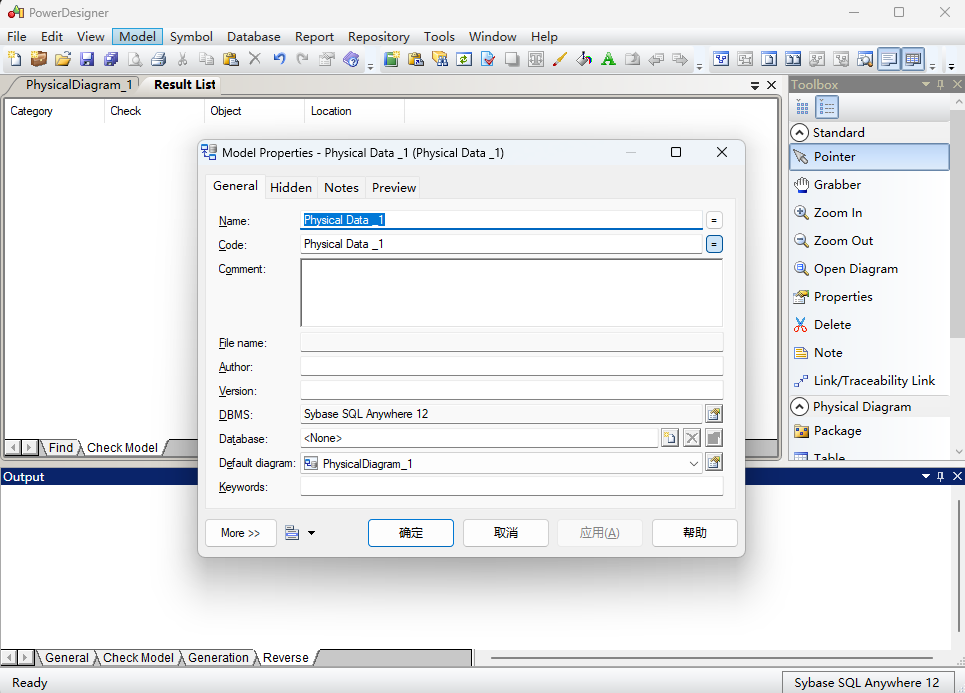Click the Find Objects binoculars icon

point(440,59)
